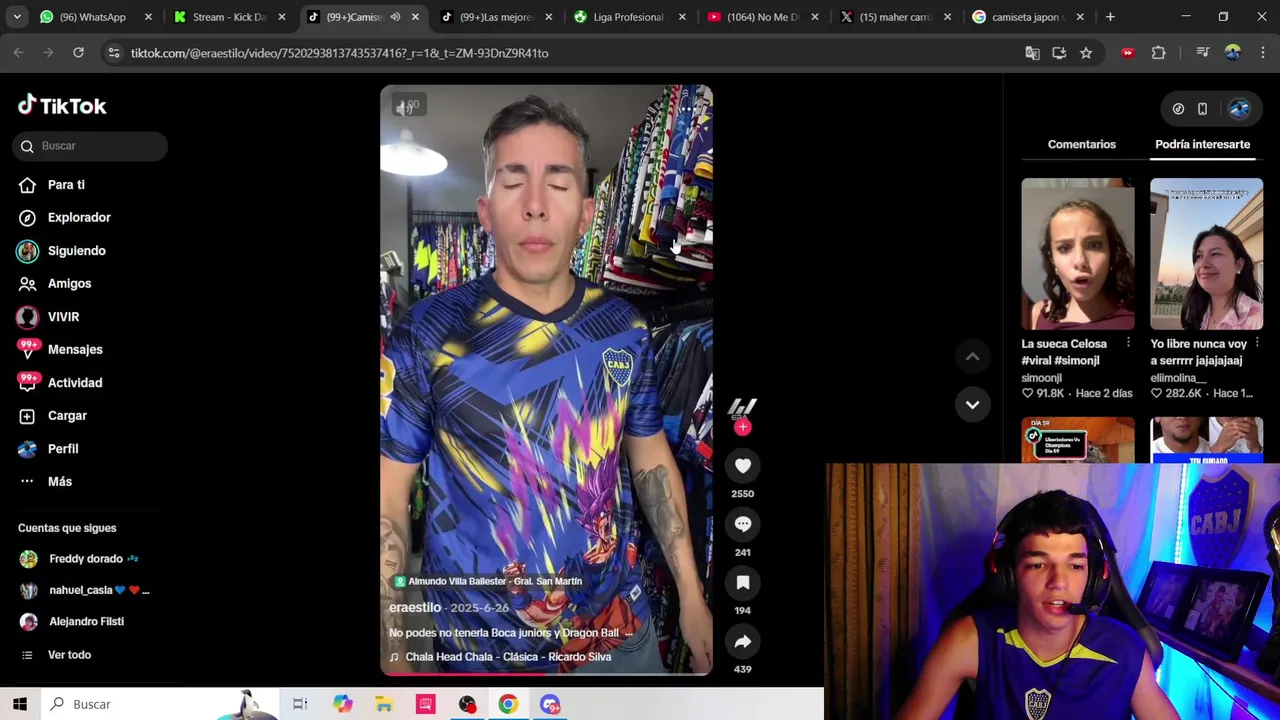
Task: Reload the page
Action: coord(78,53)
